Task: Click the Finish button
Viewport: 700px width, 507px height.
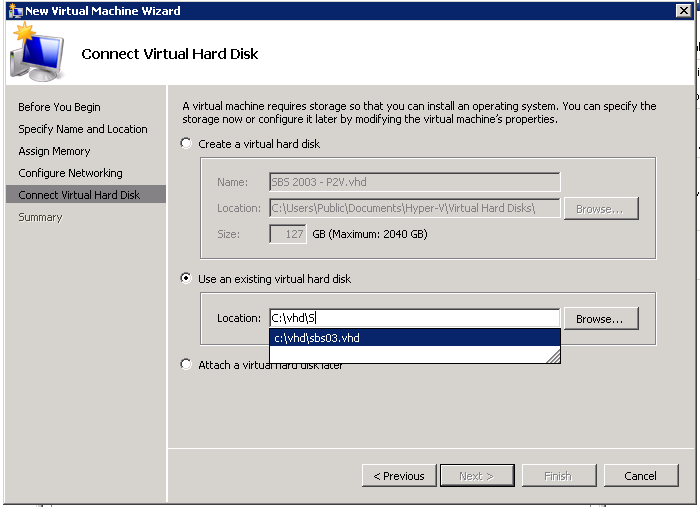Action: pos(558,476)
